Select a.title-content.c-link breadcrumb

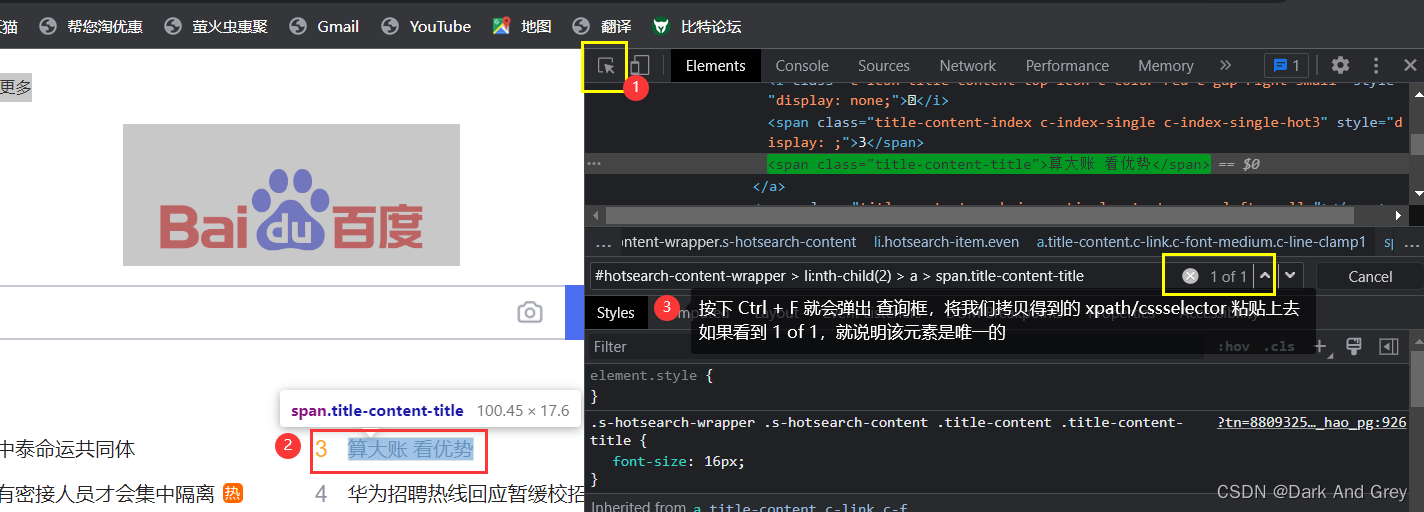pos(1201,242)
